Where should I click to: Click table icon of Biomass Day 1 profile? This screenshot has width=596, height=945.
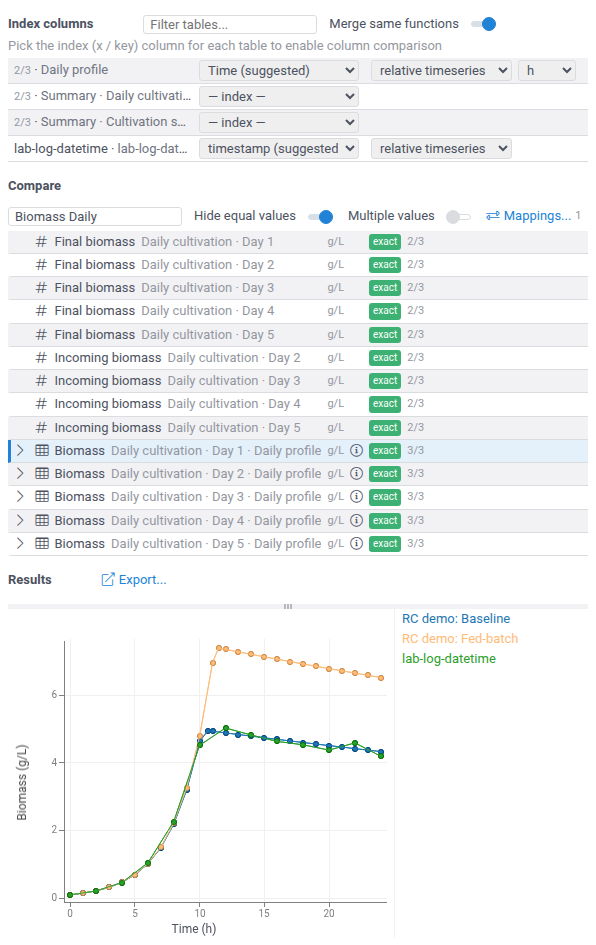(42, 450)
